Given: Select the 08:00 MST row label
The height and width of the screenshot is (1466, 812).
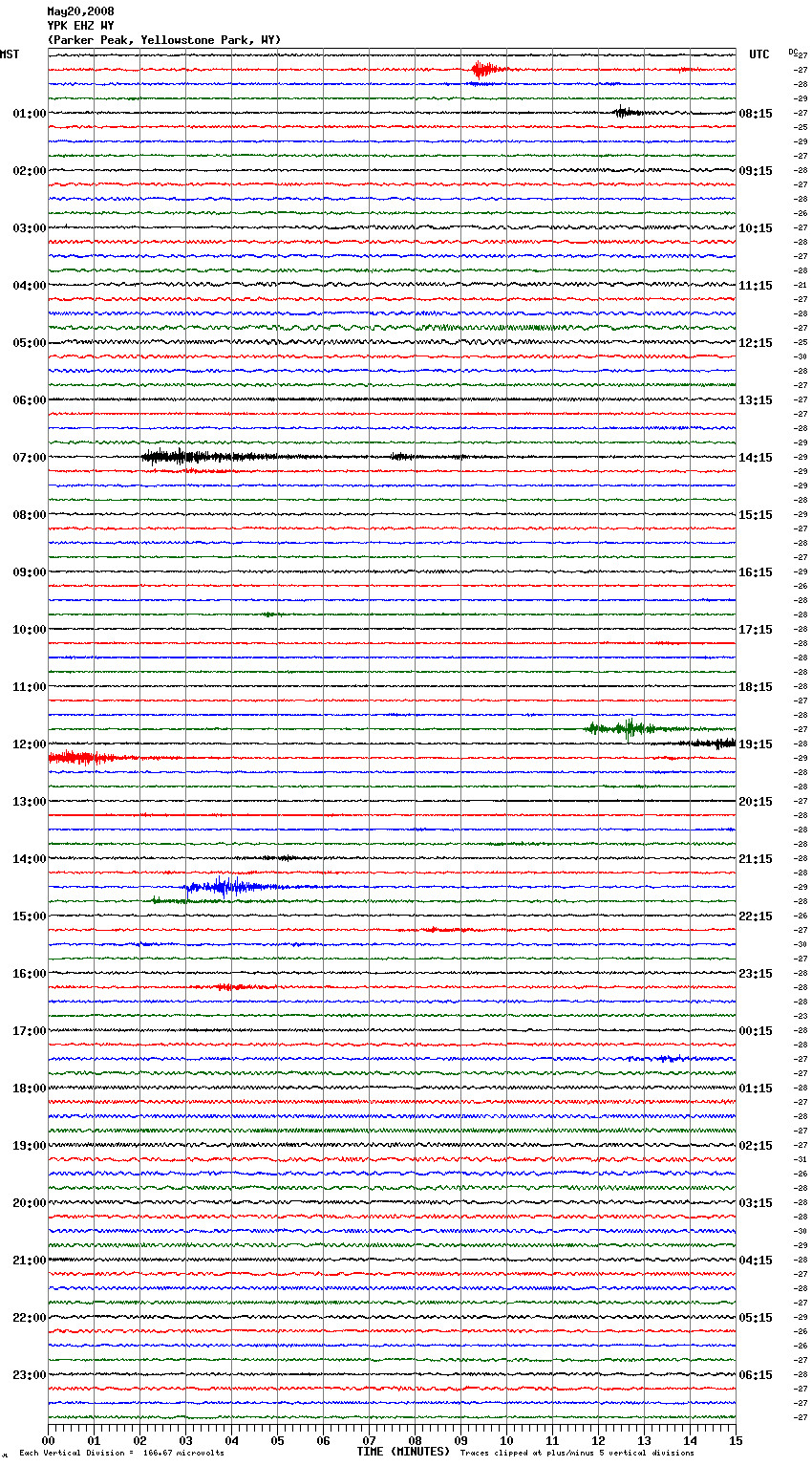Looking at the screenshot, I should [x=30, y=514].
